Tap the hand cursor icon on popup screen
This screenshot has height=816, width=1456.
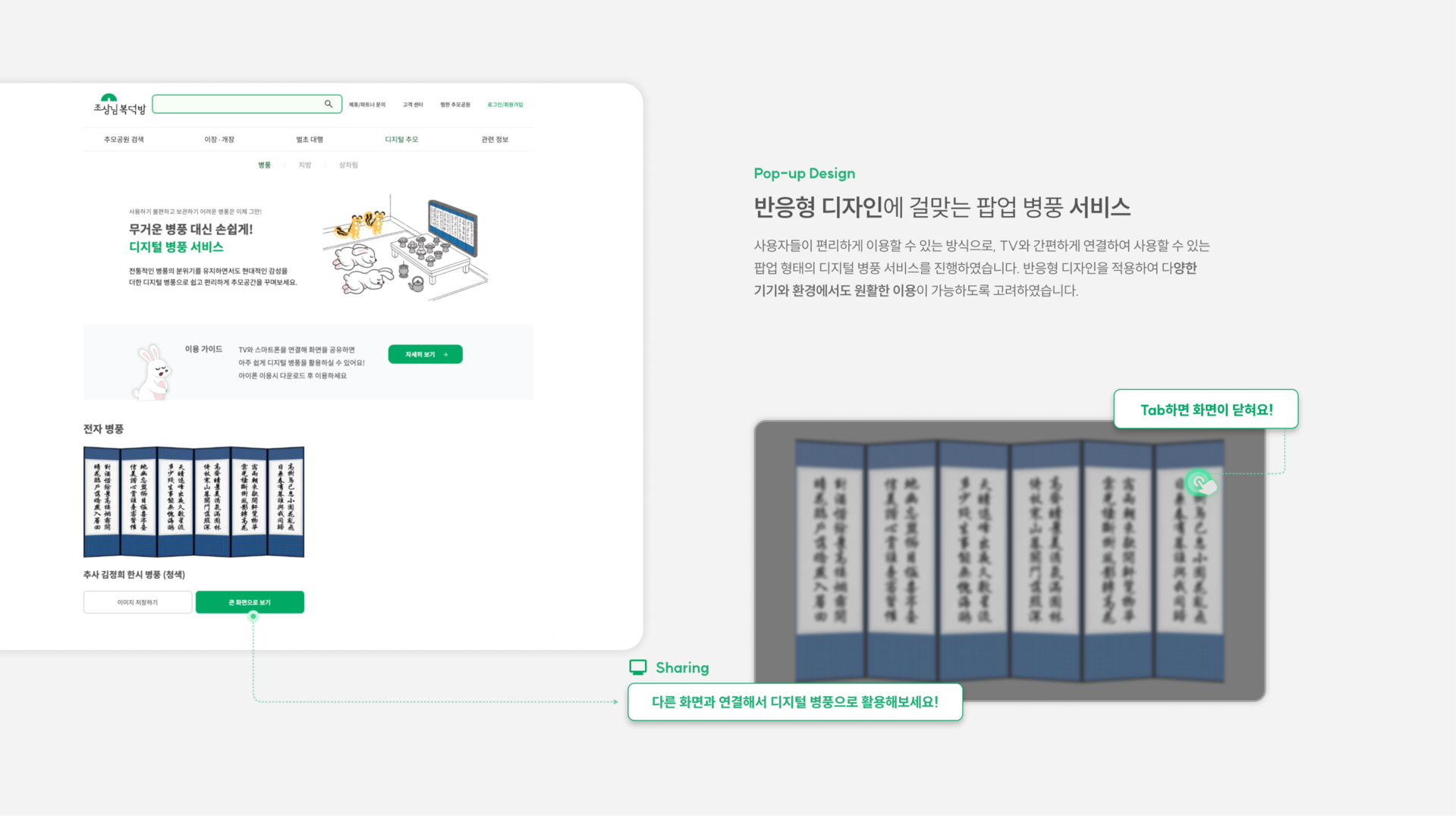pyautogui.click(x=1201, y=483)
